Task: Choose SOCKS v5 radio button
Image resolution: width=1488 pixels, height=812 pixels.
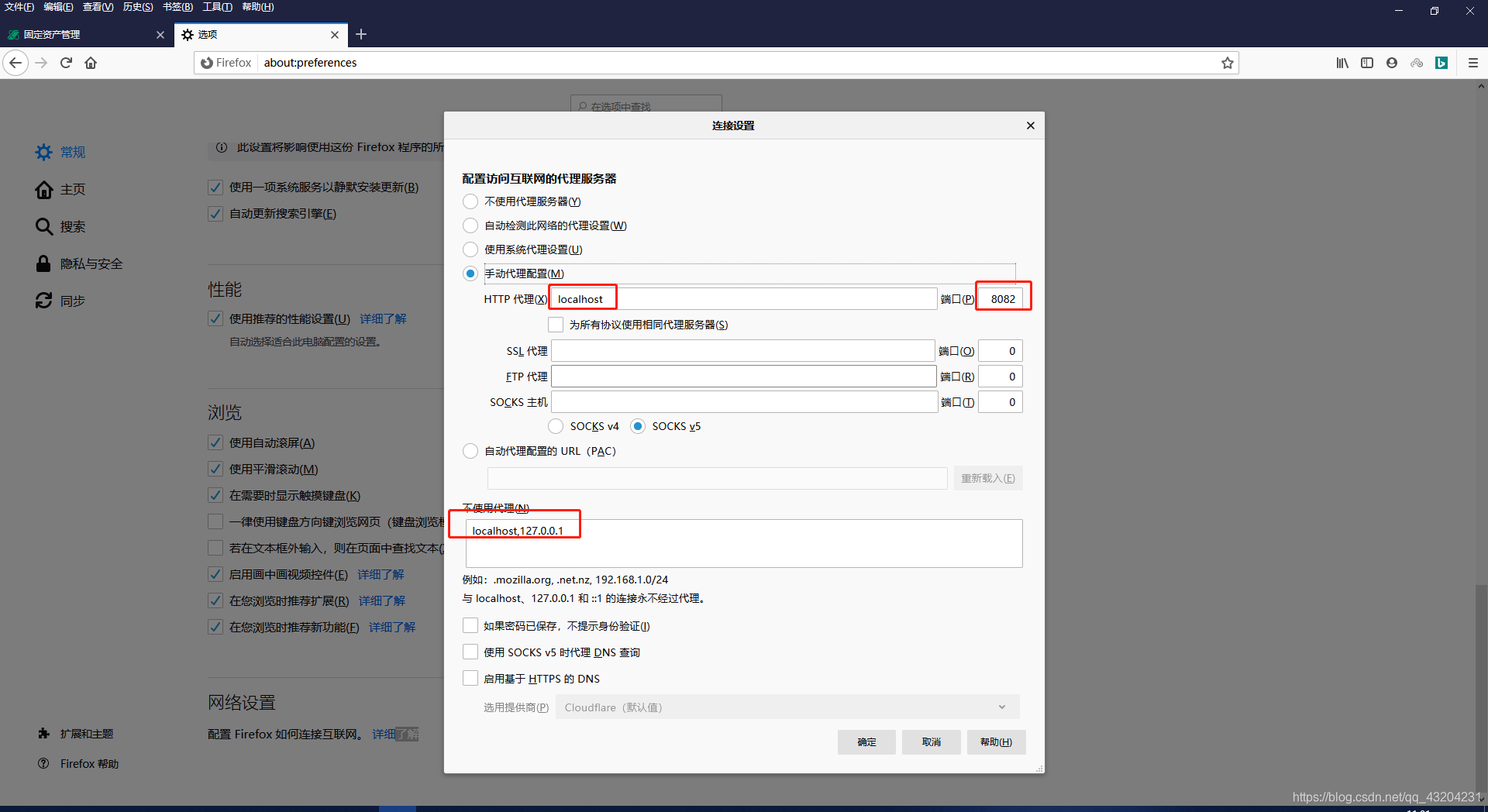Action: (638, 426)
